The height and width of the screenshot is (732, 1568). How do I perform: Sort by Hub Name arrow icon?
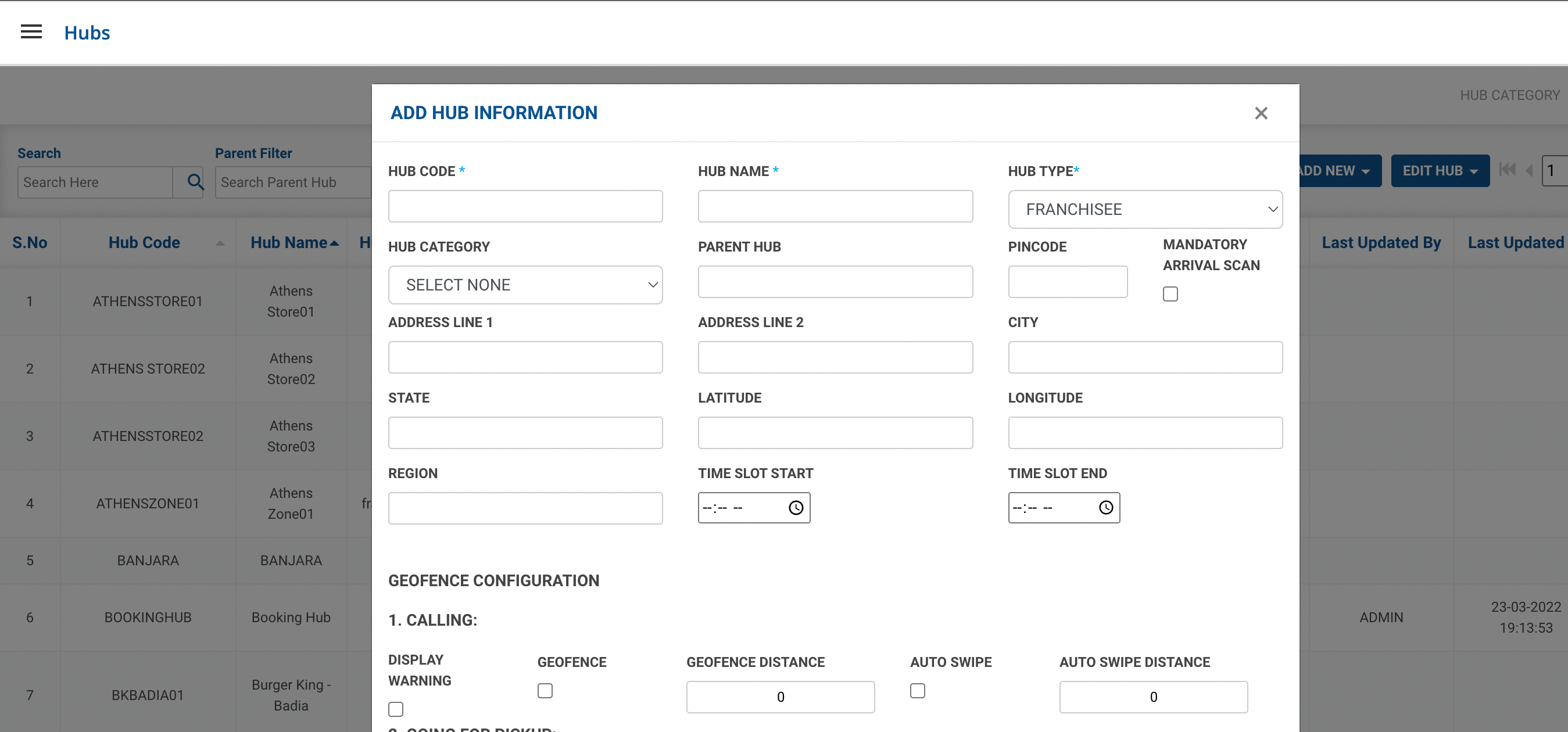point(334,243)
